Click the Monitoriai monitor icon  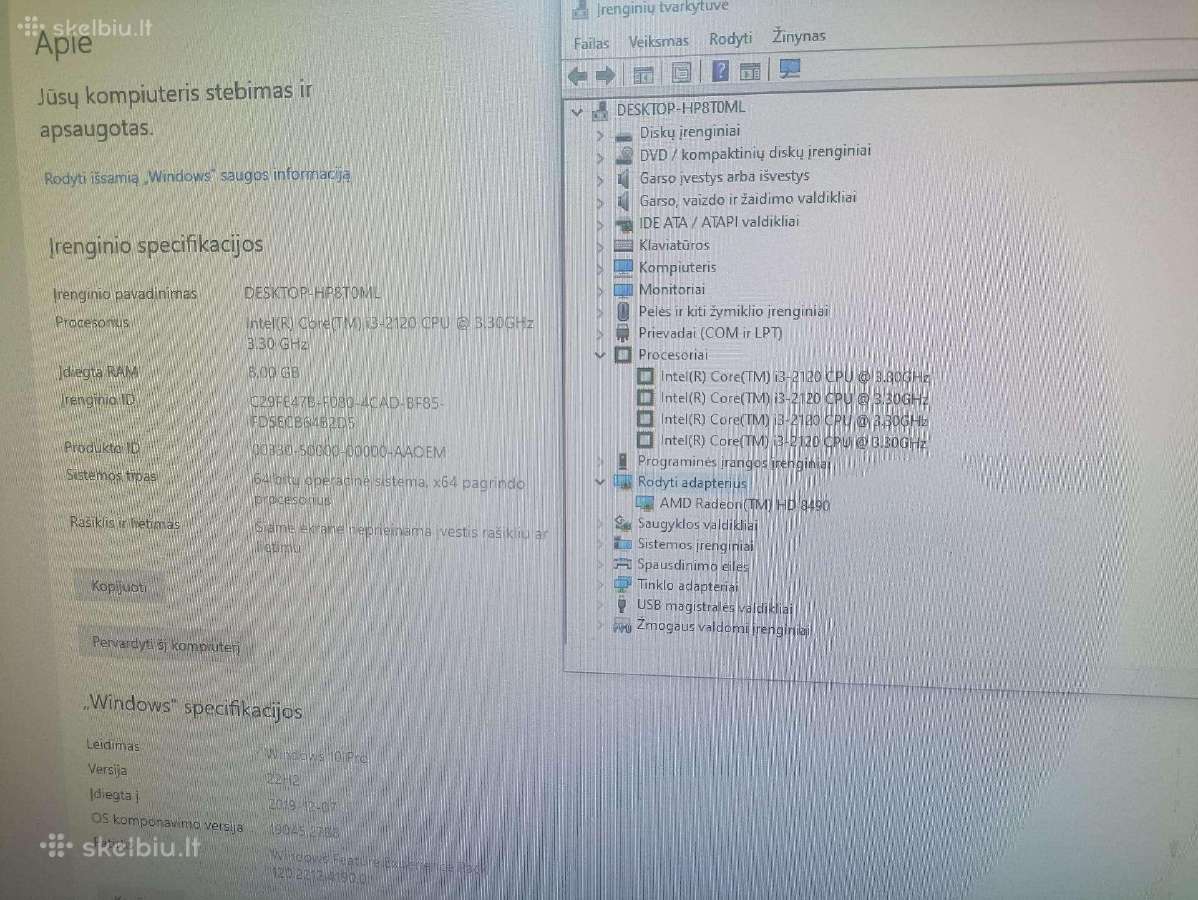click(623, 290)
